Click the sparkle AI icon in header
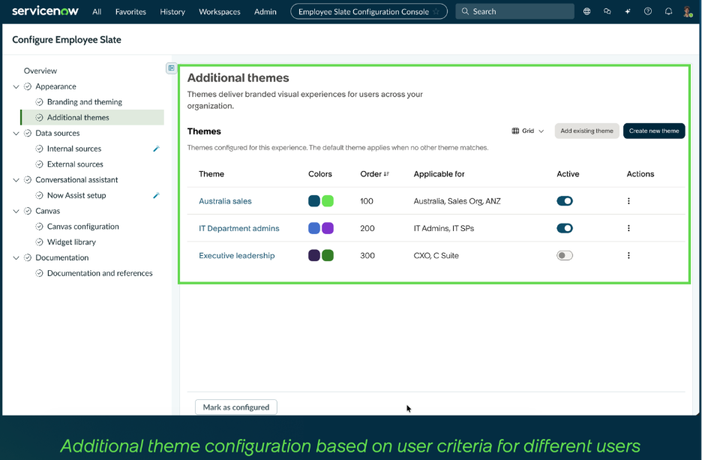This screenshot has height=460, width=702. (628, 12)
